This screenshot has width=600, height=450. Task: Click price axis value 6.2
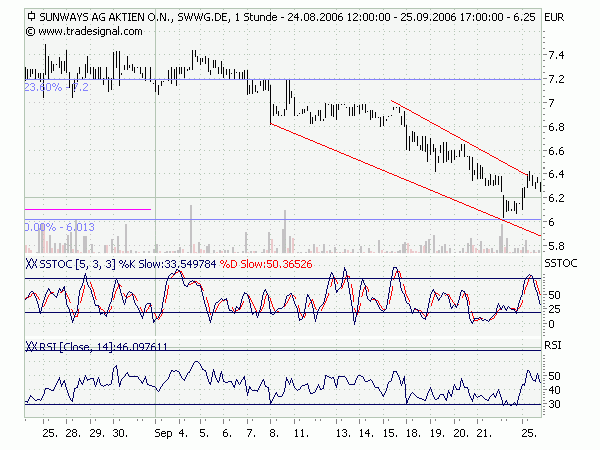[556, 198]
